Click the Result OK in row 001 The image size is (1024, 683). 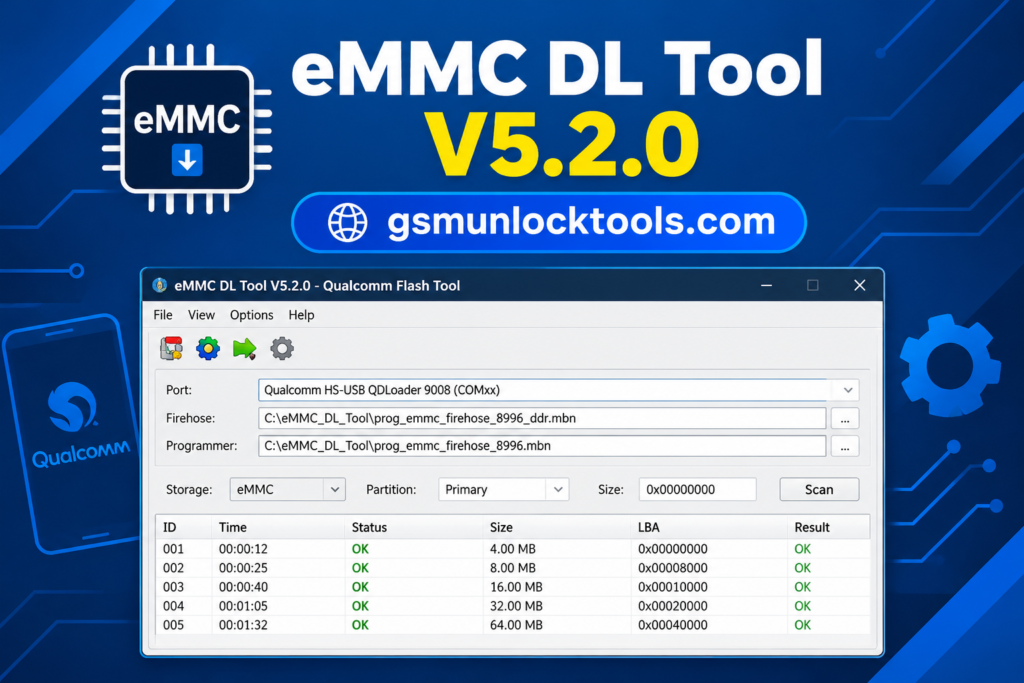coord(802,548)
